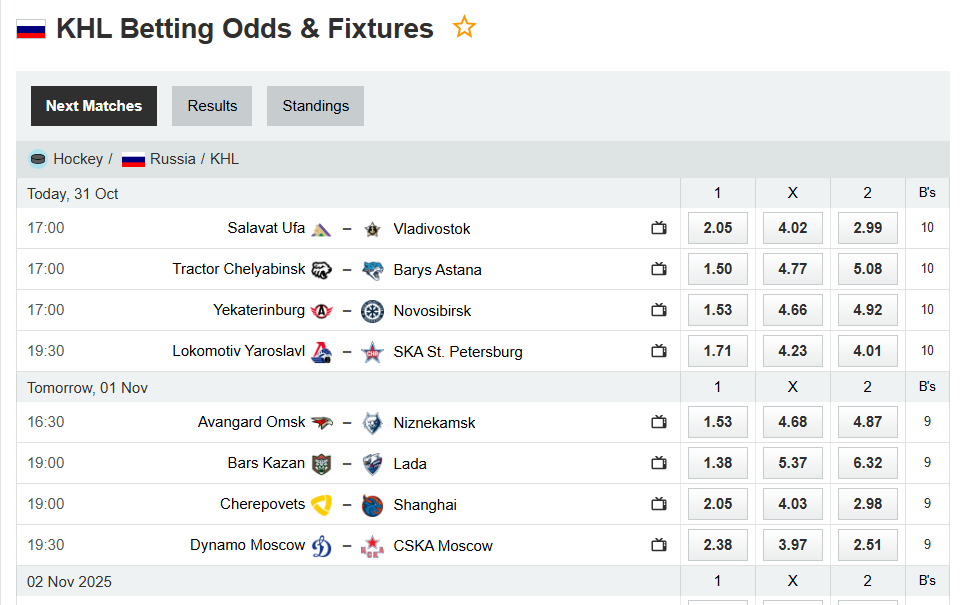Image resolution: width=965 pixels, height=605 pixels.
Task: Click away odds 2.51 for CSKA Moscow
Action: (x=867, y=545)
